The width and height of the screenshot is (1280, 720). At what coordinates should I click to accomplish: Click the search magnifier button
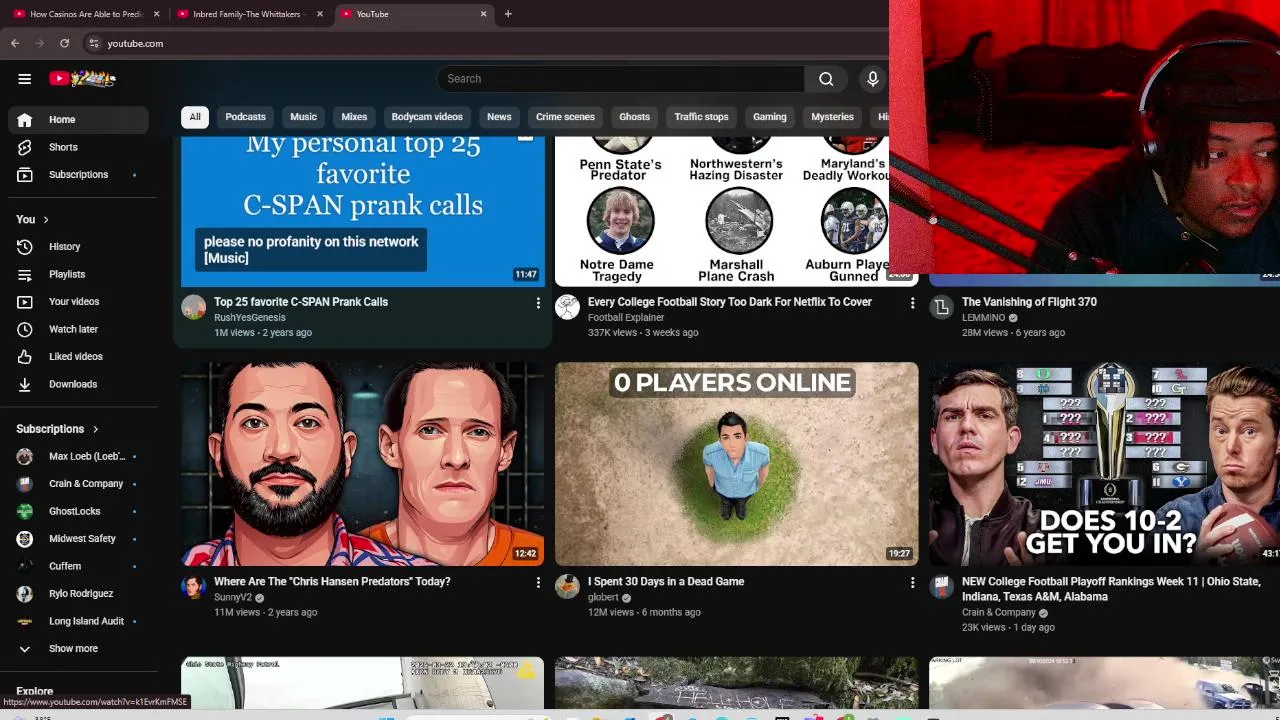click(x=826, y=79)
